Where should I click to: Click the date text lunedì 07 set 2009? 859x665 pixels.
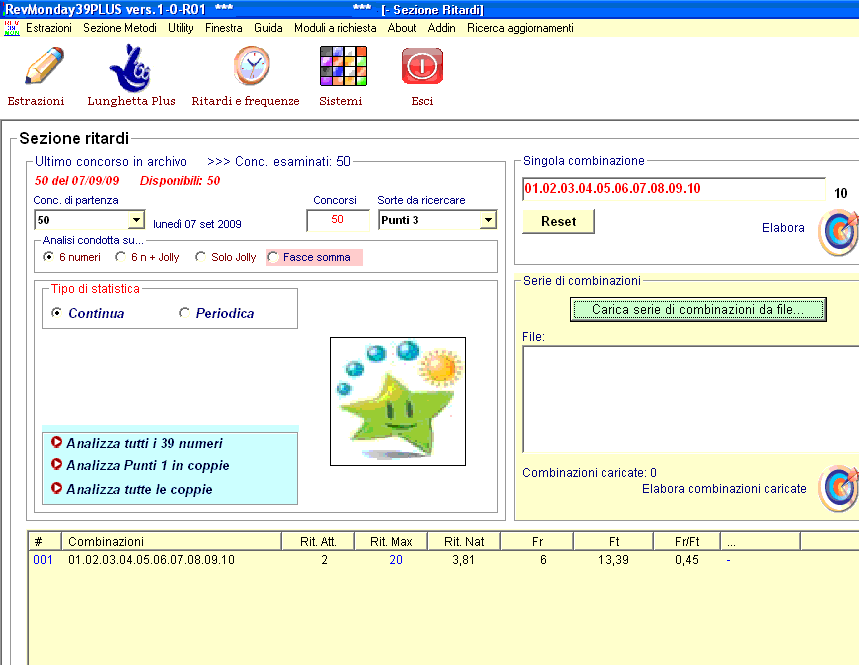197,224
